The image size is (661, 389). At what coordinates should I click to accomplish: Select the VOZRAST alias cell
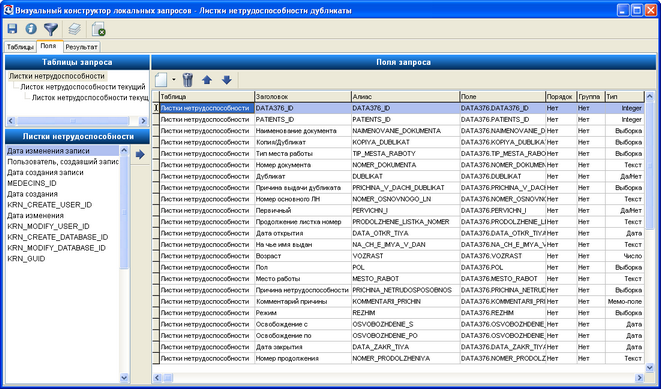point(405,256)
